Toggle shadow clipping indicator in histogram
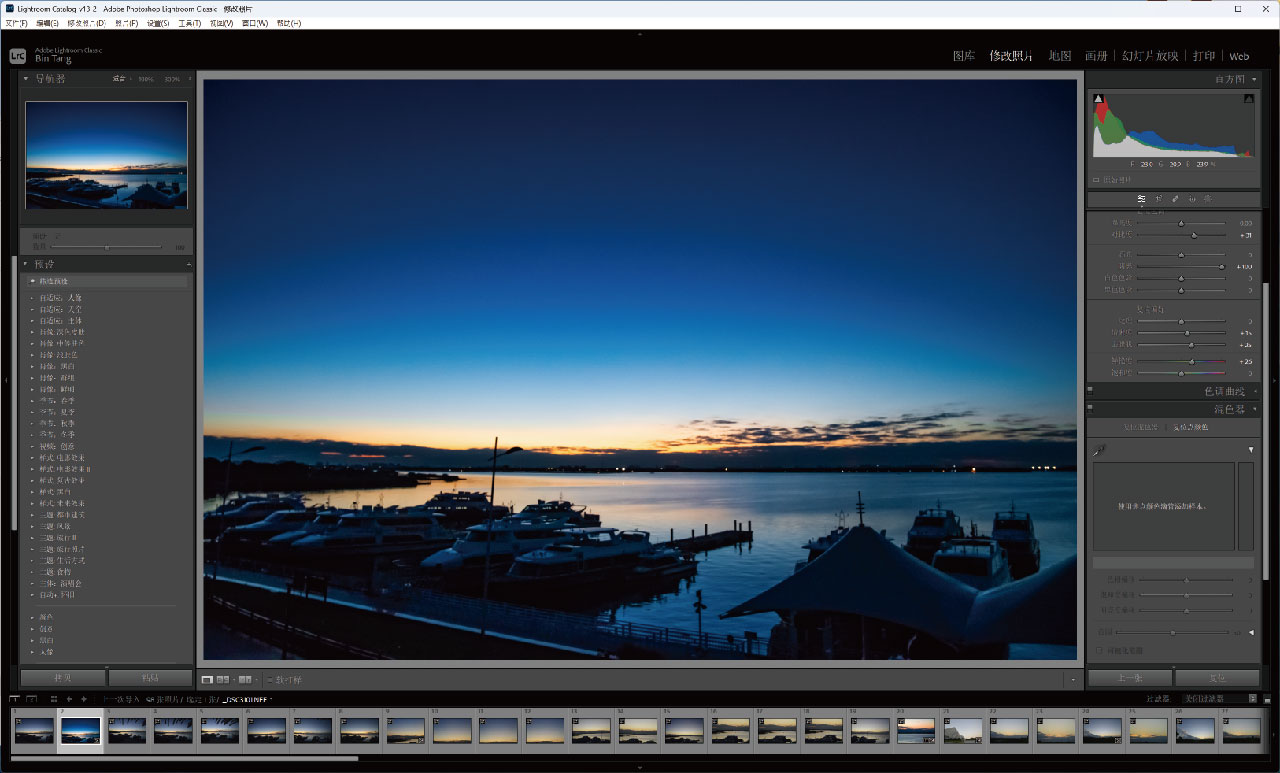 (1098, 99)
